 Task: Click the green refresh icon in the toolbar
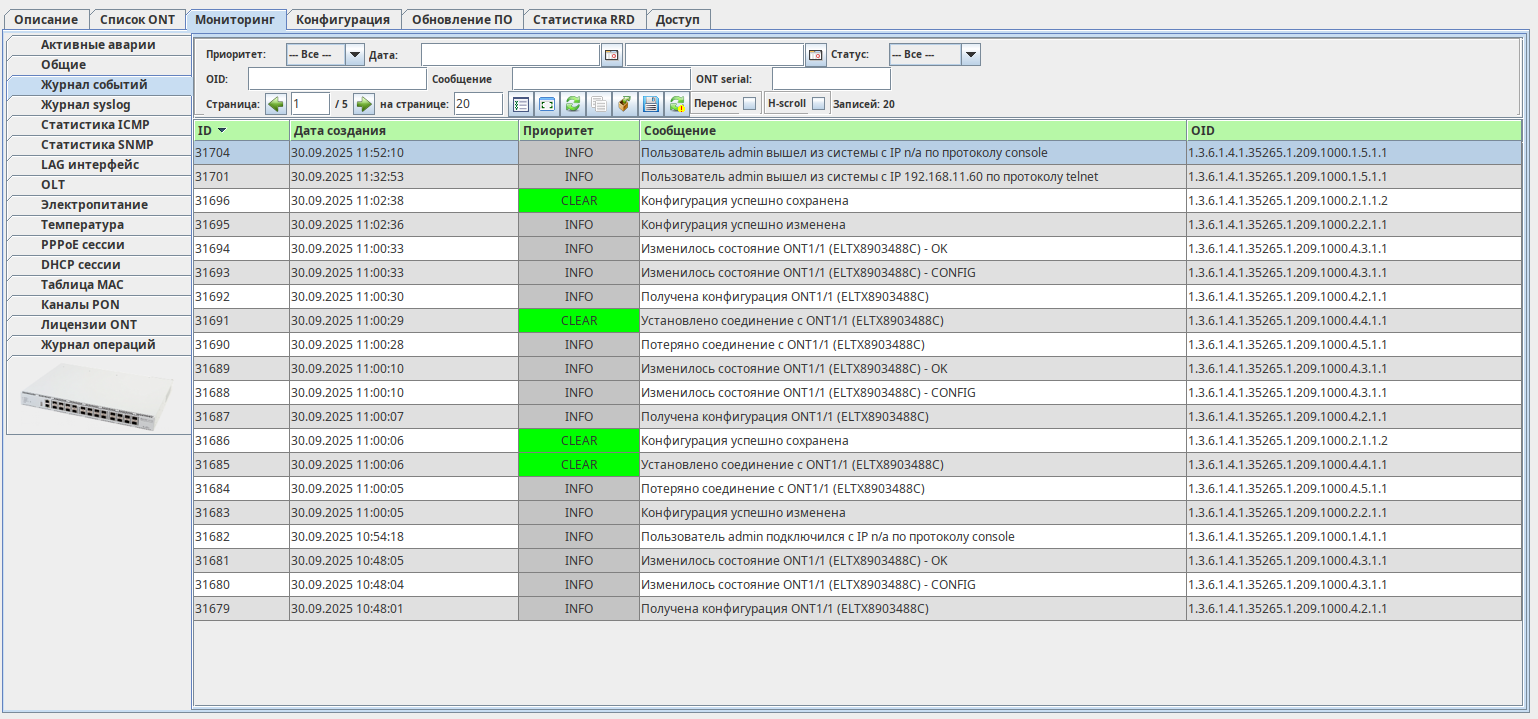pos(572,104)
